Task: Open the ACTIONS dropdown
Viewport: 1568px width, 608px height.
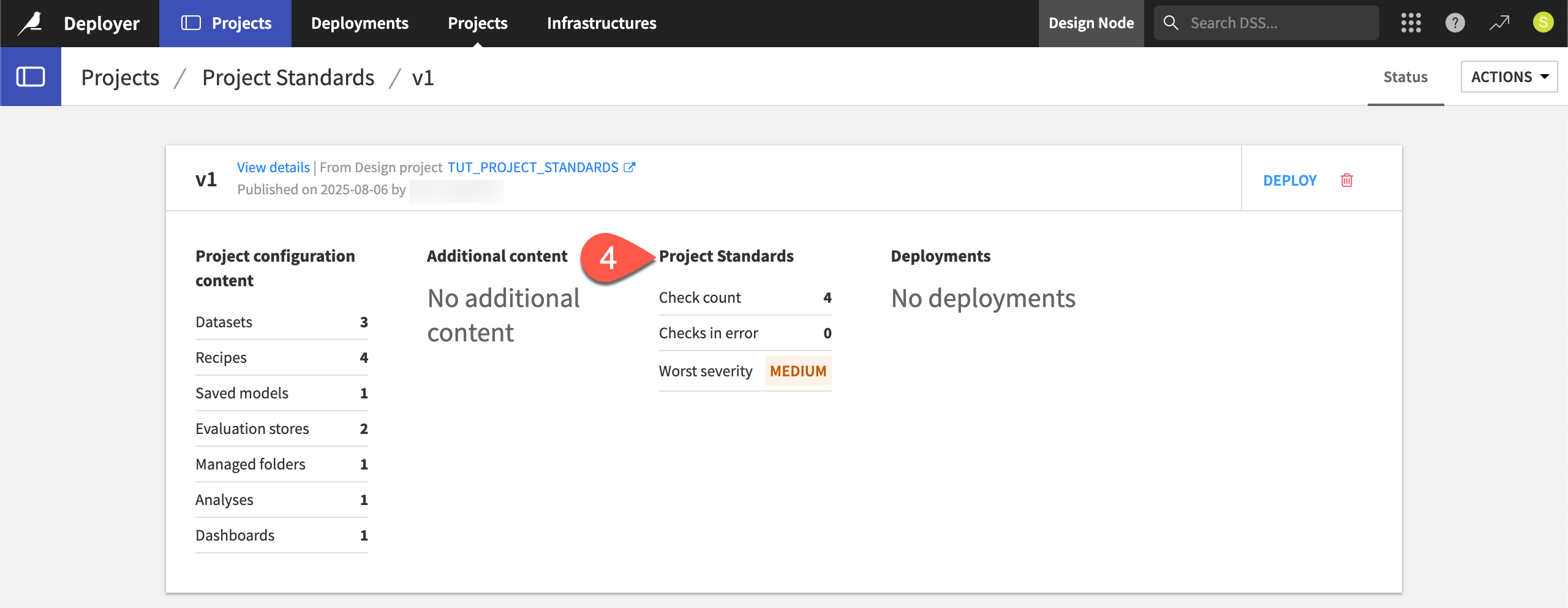Action: coord(1509,77)
